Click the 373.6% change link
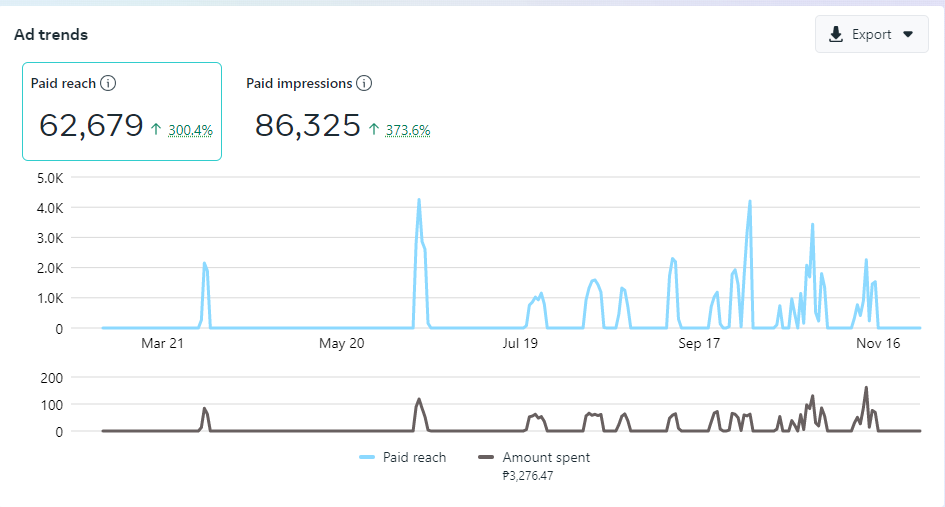 [x=407, y=130]
